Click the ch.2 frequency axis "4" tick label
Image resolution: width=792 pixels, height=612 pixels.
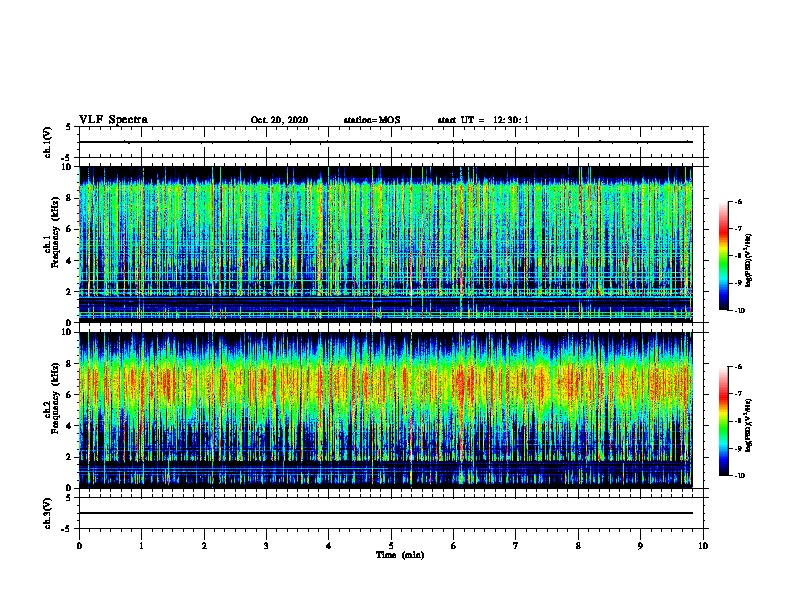click(x=69, y=426)
